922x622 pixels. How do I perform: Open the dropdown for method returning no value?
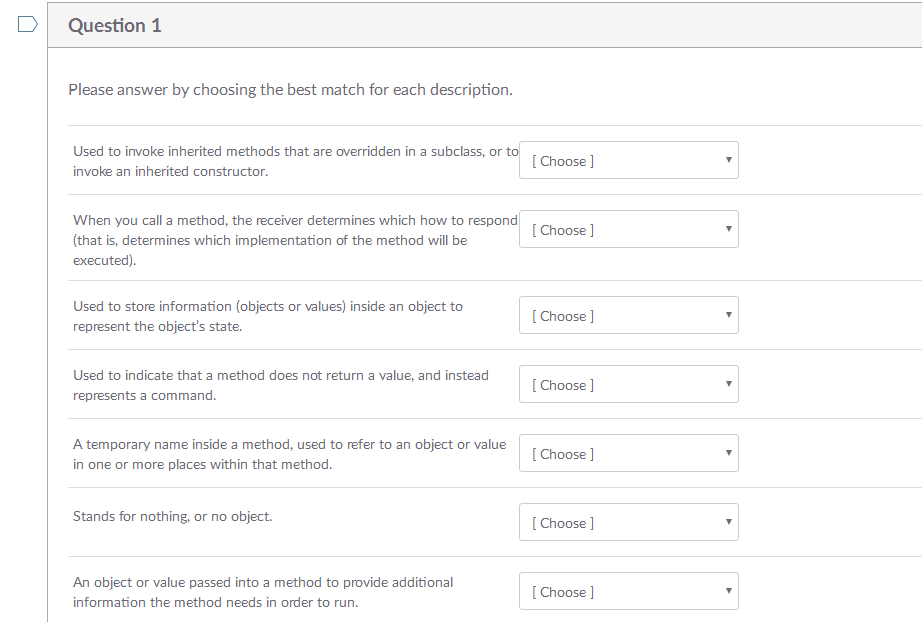tap(628, 384)
